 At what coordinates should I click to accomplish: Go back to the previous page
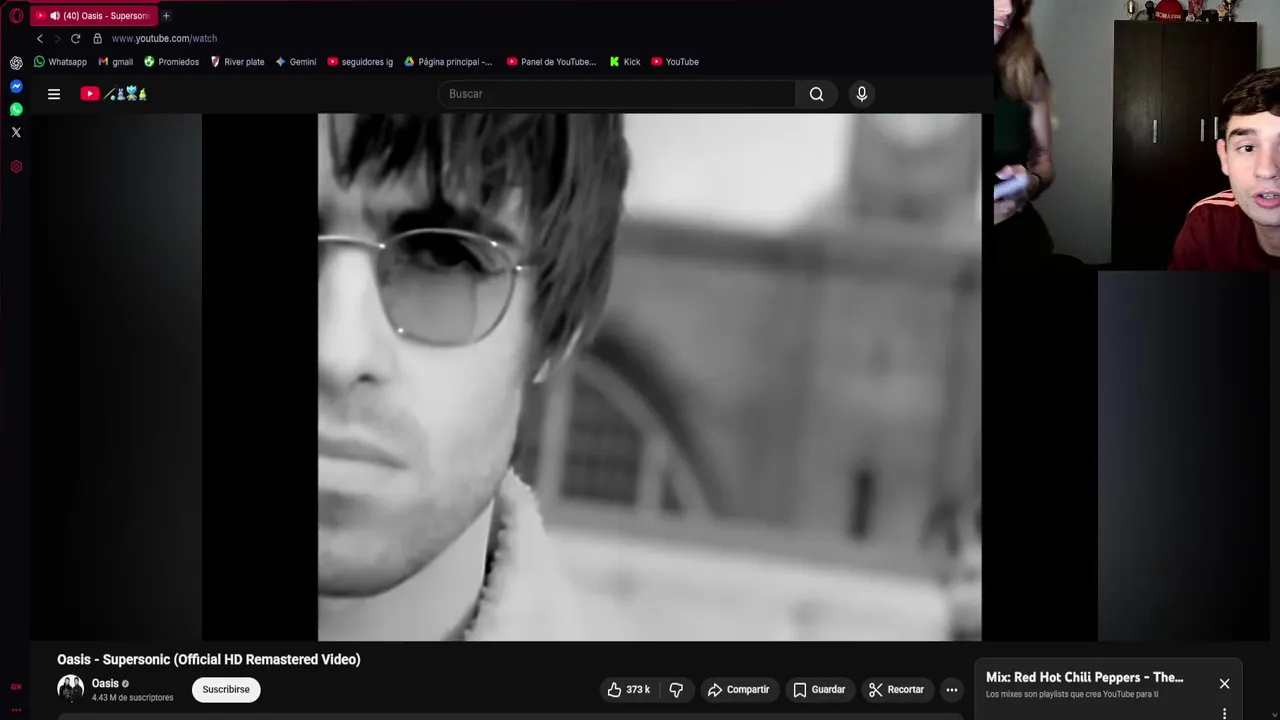pos(40,38)
